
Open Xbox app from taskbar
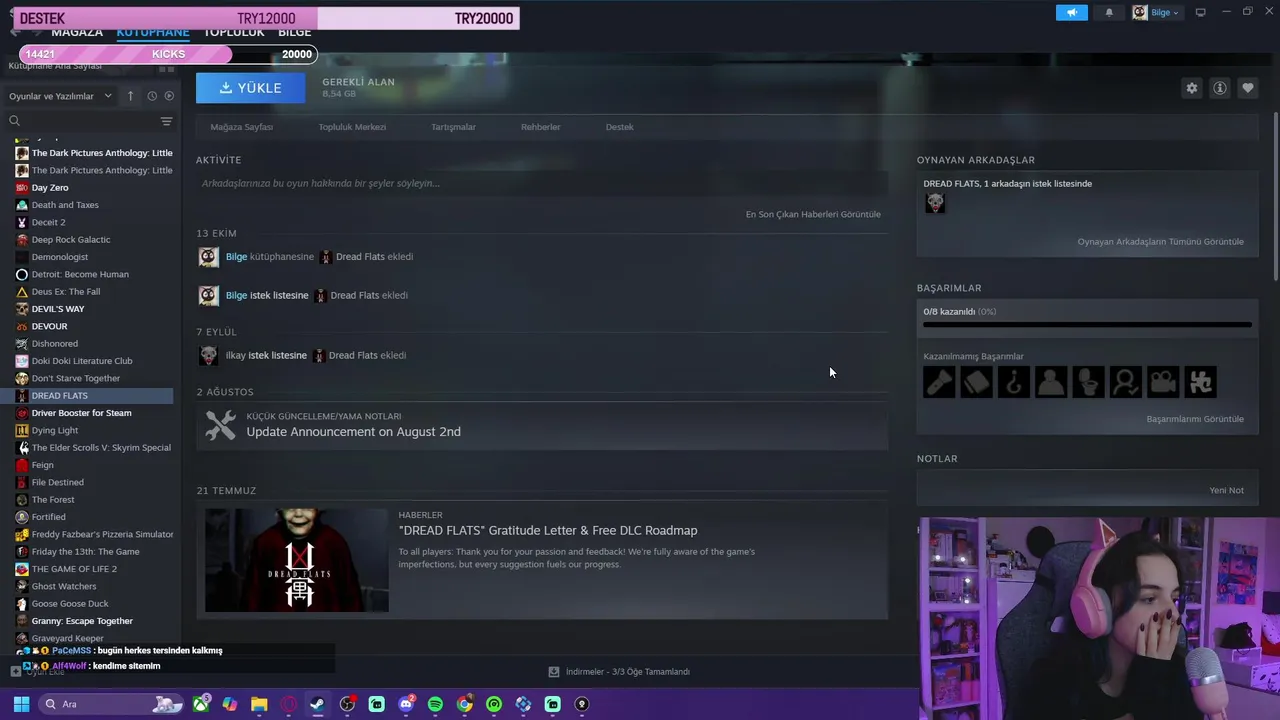click(201, 704)
